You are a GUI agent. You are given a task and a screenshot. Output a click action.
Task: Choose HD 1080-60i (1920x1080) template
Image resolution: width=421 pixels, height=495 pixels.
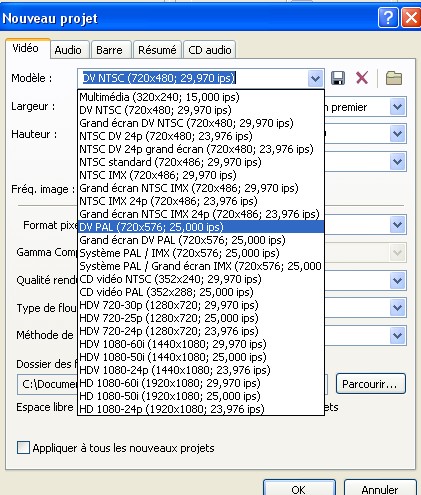click(201, 383)
